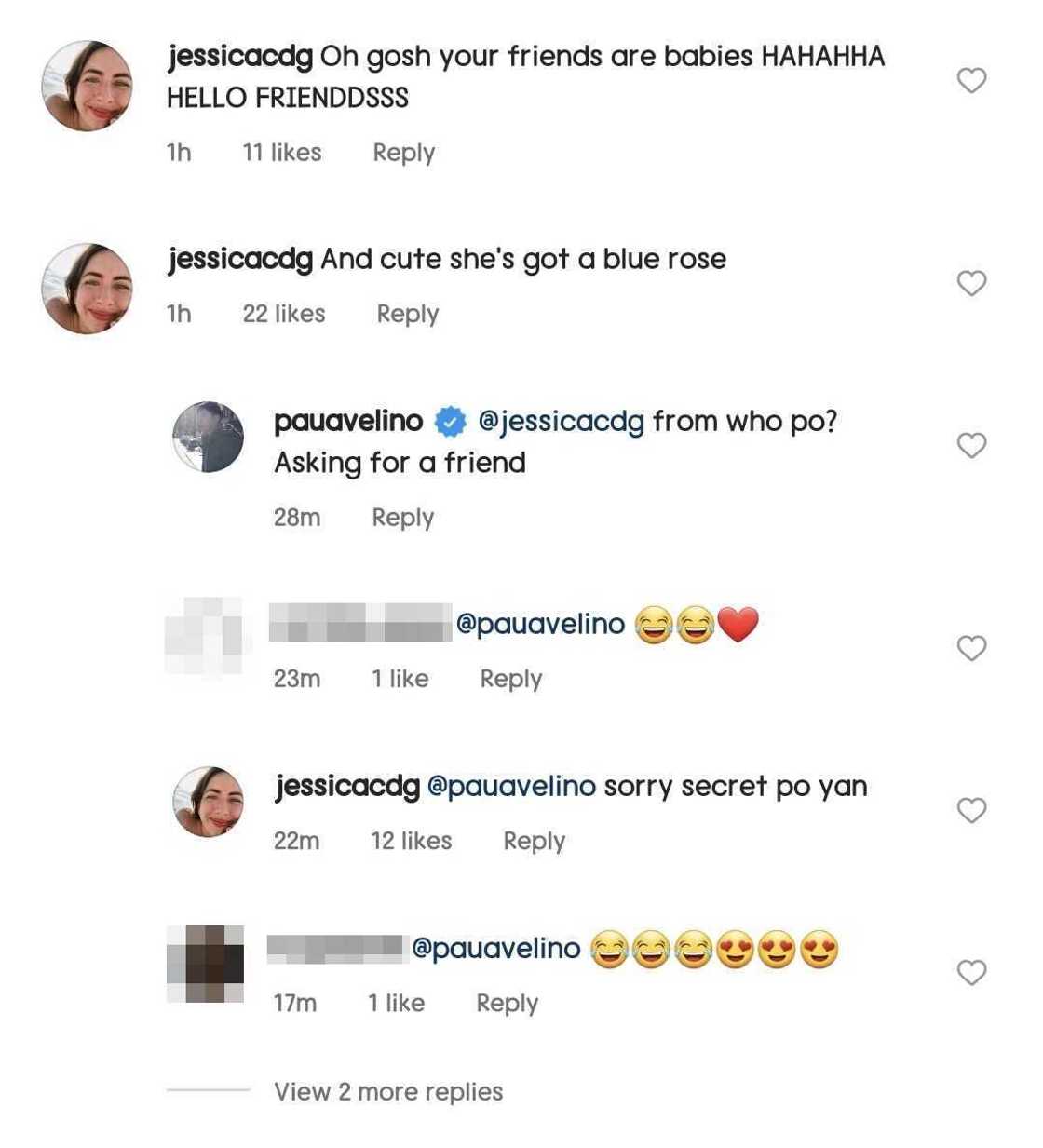Like the 'babies HAHAHHA' comment with the heart

(x=971, y=81)
